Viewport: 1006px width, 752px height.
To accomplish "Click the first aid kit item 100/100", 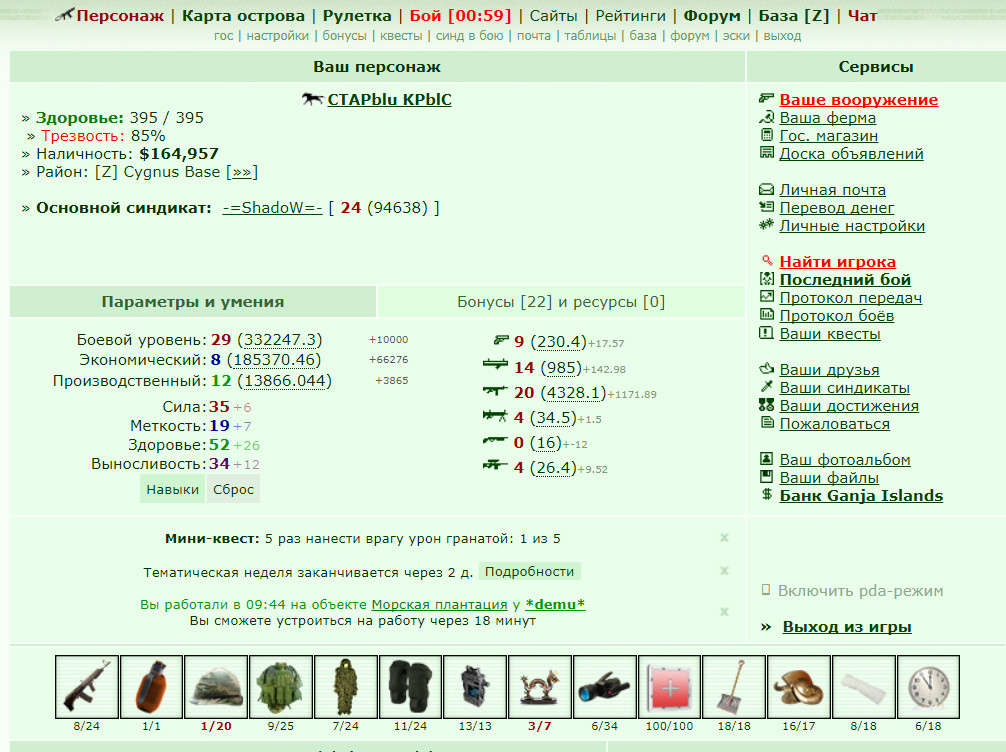I will pos(669,687).
